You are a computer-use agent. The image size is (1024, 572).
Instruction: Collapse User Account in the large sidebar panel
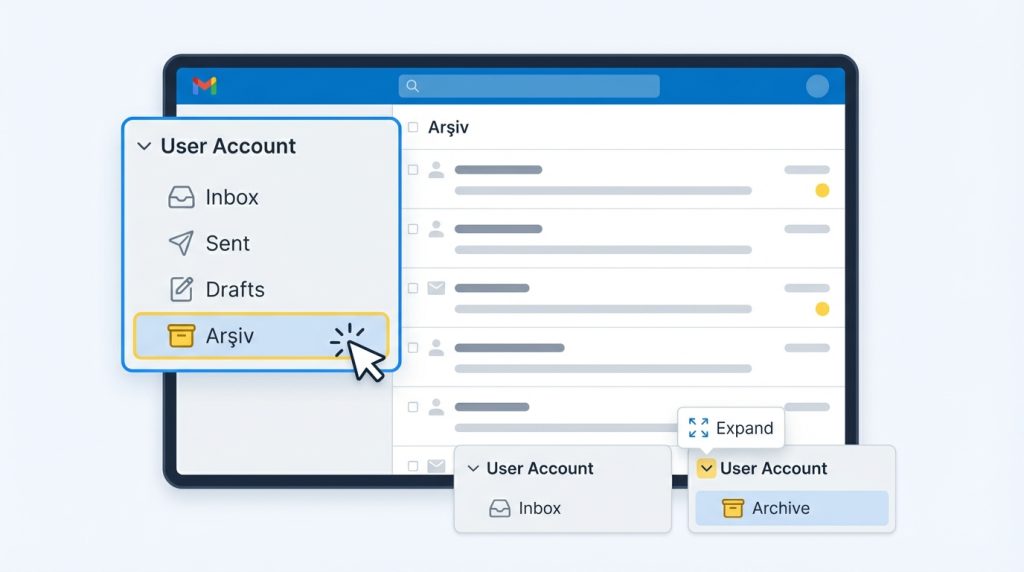[143, 146]
